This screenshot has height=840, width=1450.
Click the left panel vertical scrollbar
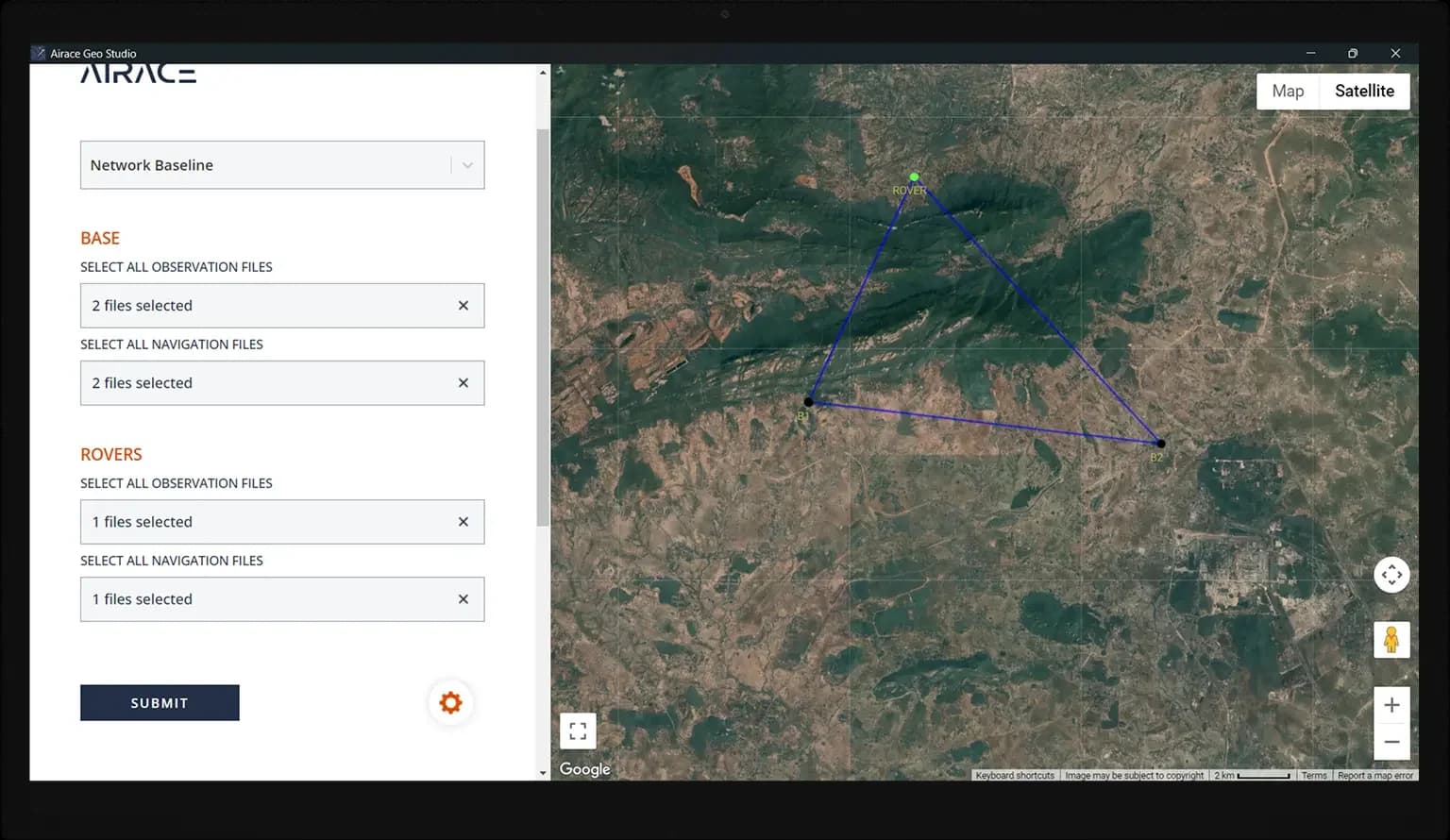click(543, 328)
